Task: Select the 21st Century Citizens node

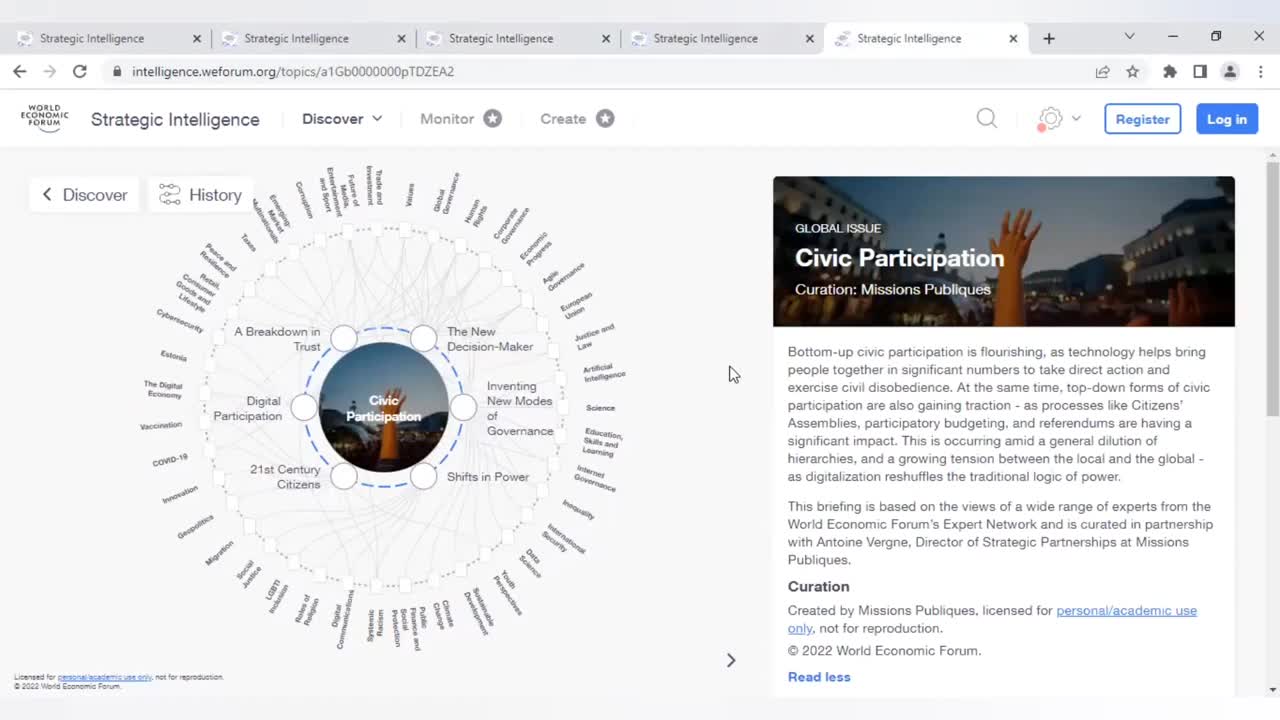Action: 344,476
